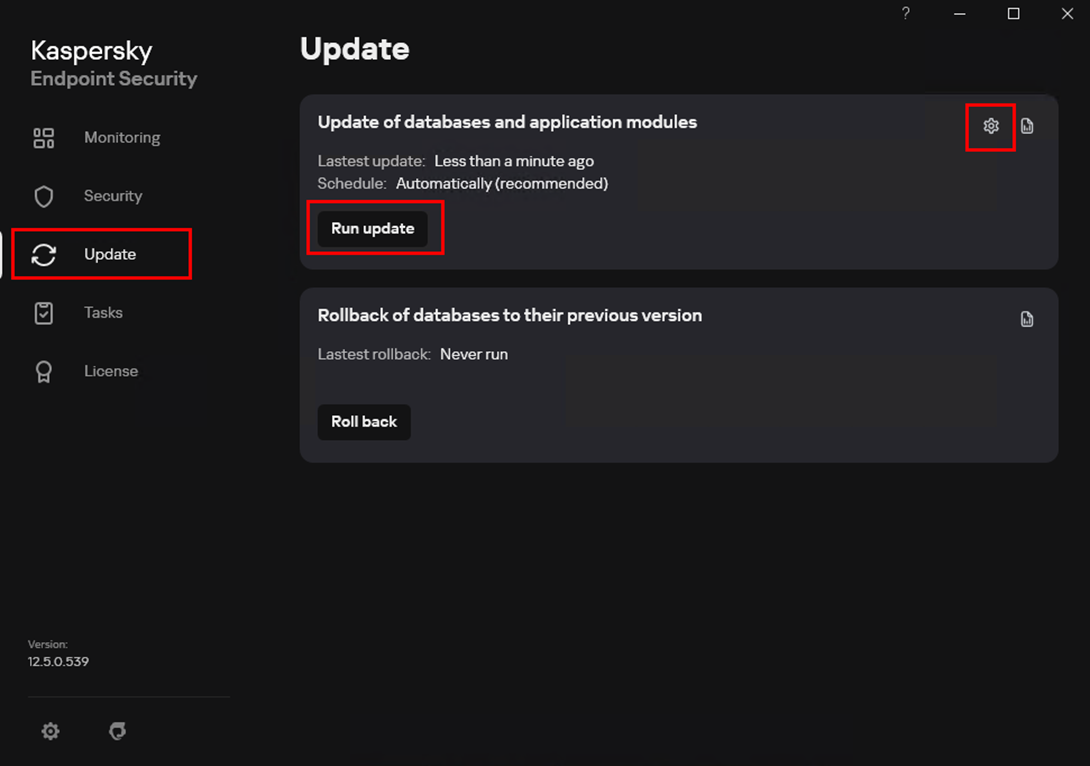This screenshot has width=1090, height=766.
Task: Click the License ribbon icon
Action: pos(44,372)
